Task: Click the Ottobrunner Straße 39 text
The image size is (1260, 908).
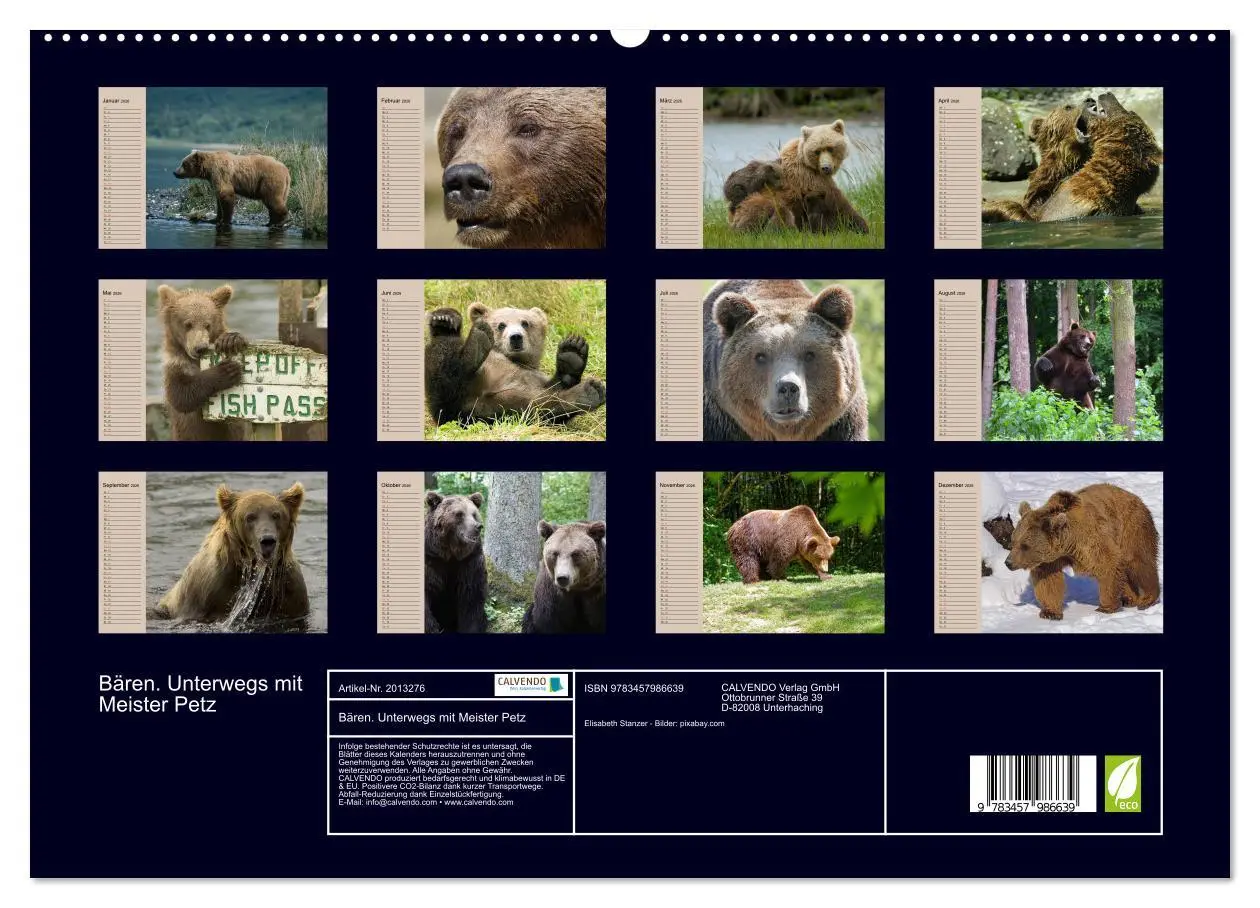Action: tap(772, 698)
